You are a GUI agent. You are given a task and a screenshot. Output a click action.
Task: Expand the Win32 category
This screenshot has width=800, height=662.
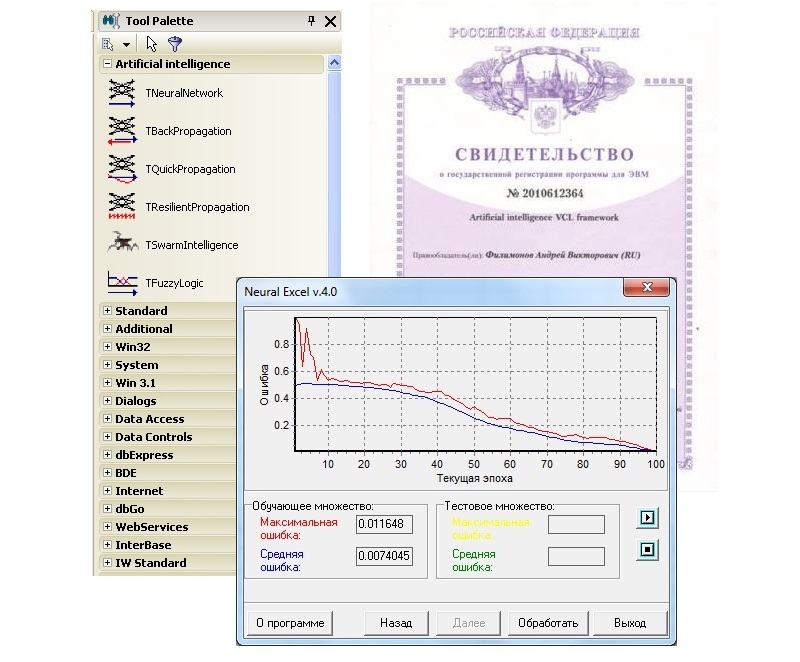[107, 346]
